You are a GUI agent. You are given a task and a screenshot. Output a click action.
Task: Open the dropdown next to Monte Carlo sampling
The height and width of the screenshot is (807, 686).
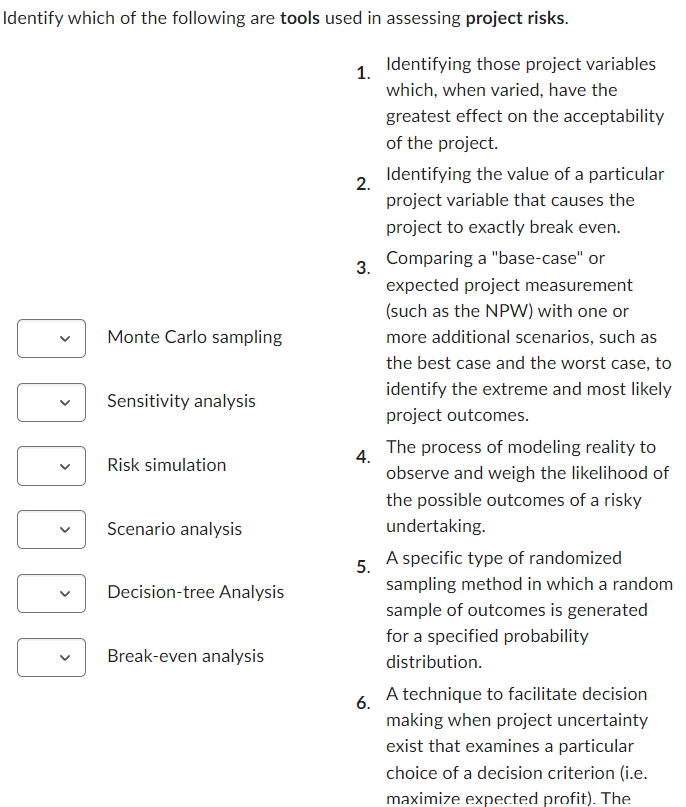pyautogui.click(x=51, y=338)
